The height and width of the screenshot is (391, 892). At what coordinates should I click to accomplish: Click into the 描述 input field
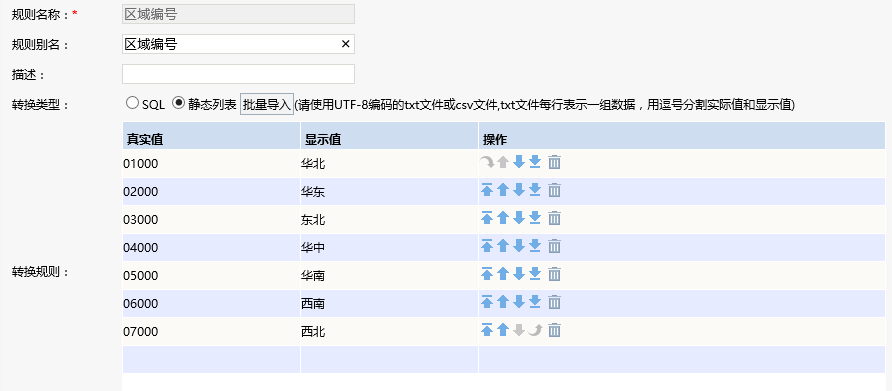[x=238, y=74]
